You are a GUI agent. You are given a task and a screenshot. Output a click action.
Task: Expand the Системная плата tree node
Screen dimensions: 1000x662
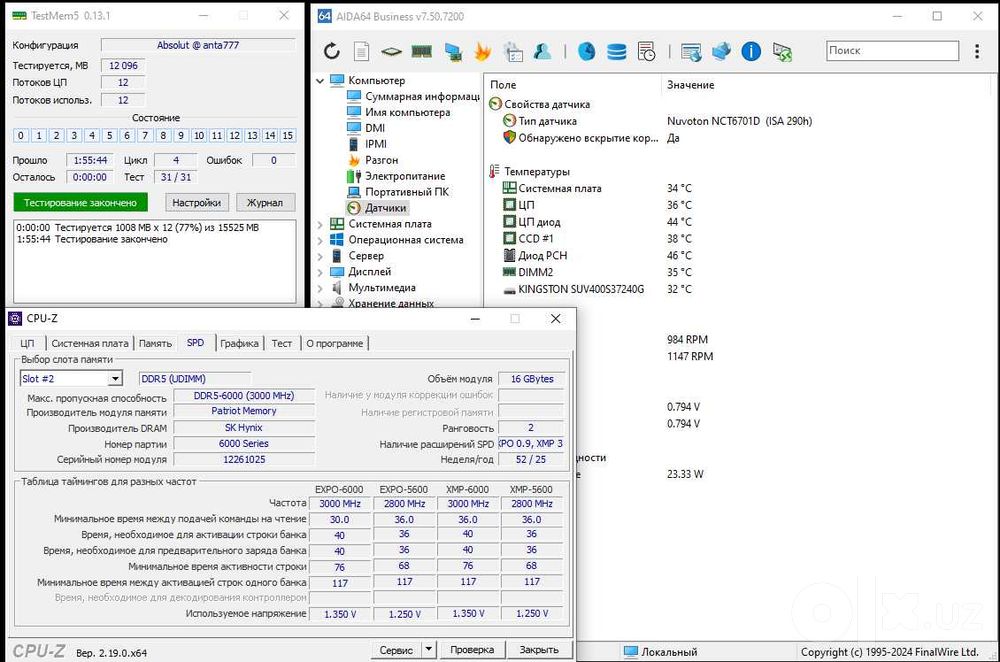coord(320,224)
